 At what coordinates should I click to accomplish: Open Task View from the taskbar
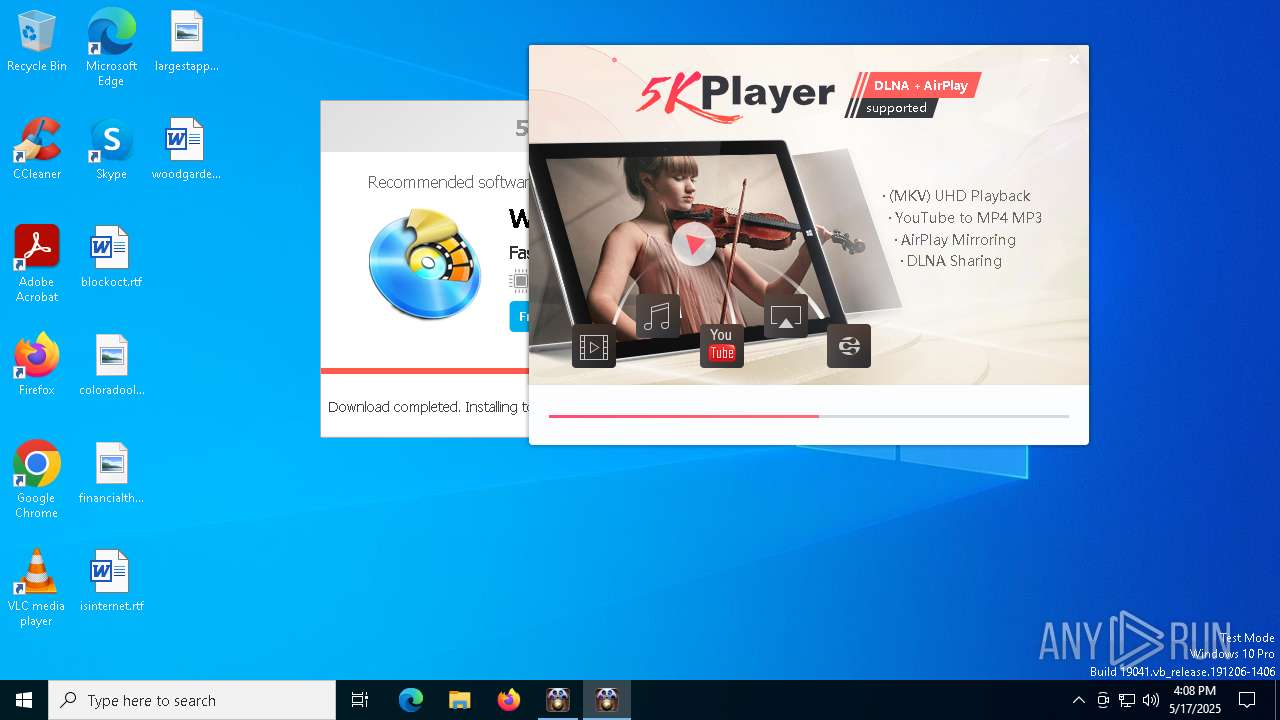[360, 700]
